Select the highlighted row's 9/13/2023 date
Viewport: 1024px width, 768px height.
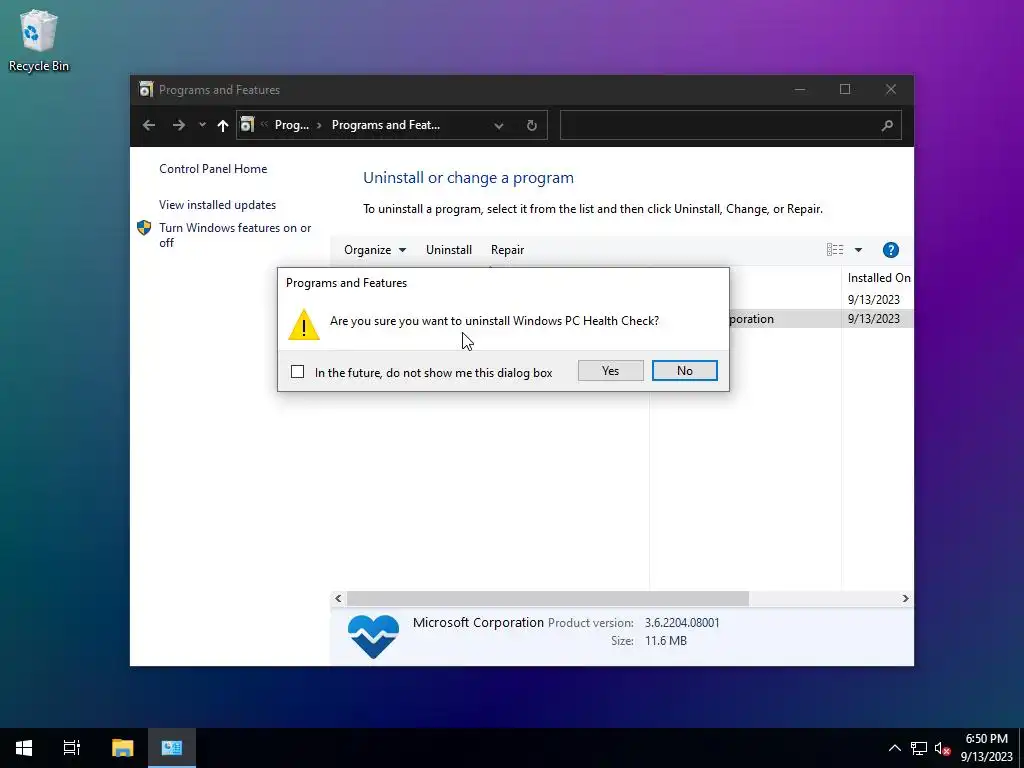click(874, 319)
